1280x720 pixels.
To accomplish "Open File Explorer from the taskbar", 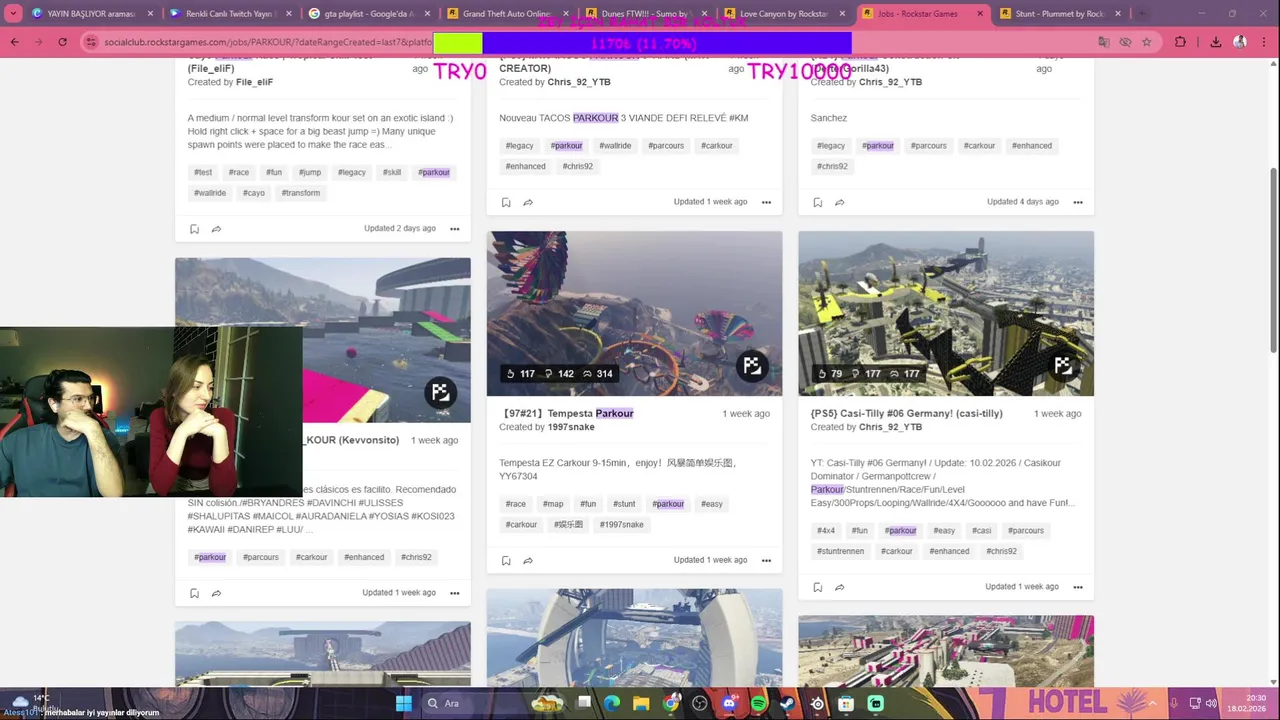I will click(x=641, y=703).
